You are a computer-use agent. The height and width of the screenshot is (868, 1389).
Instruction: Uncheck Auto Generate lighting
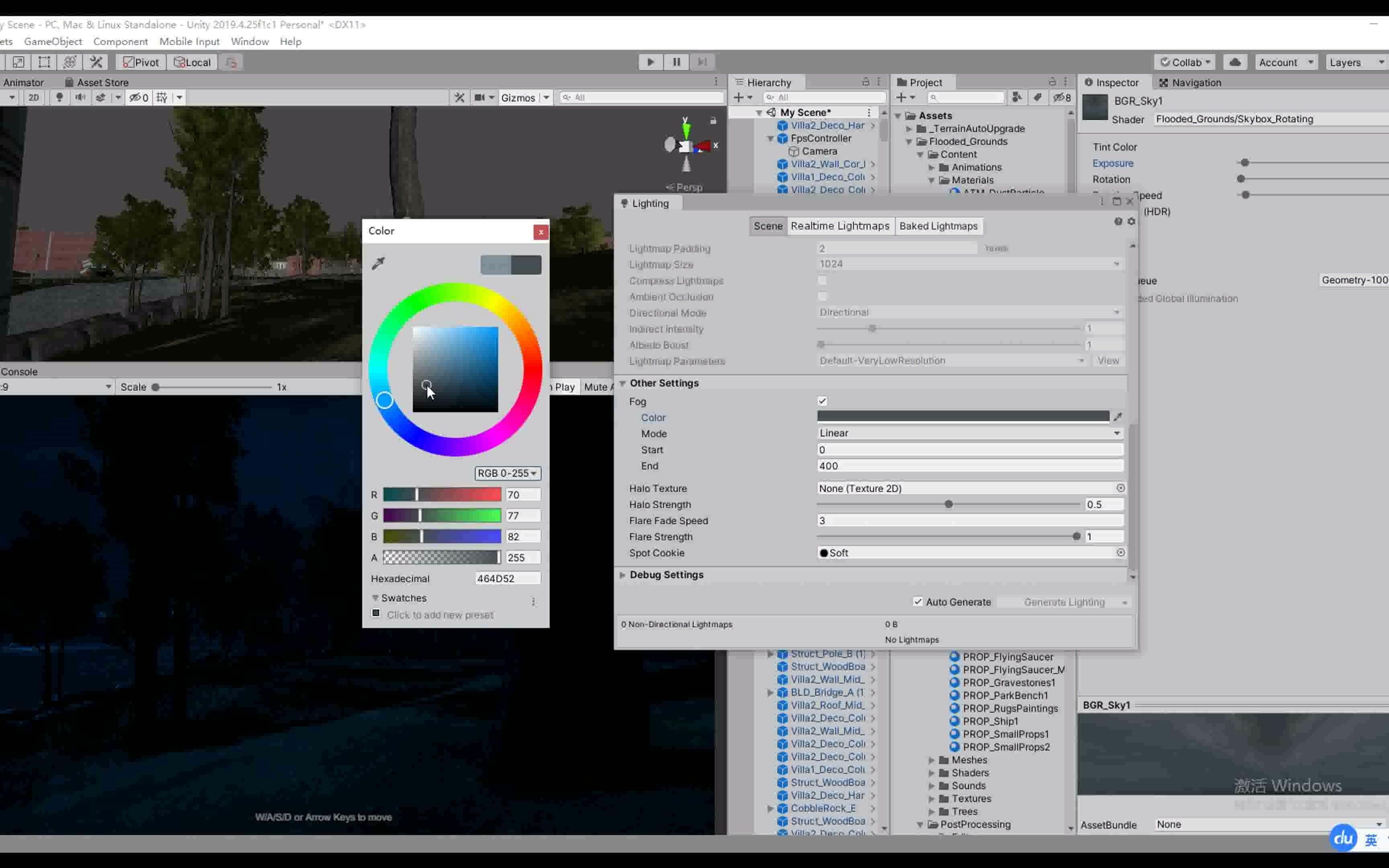[x=918, y=602]
